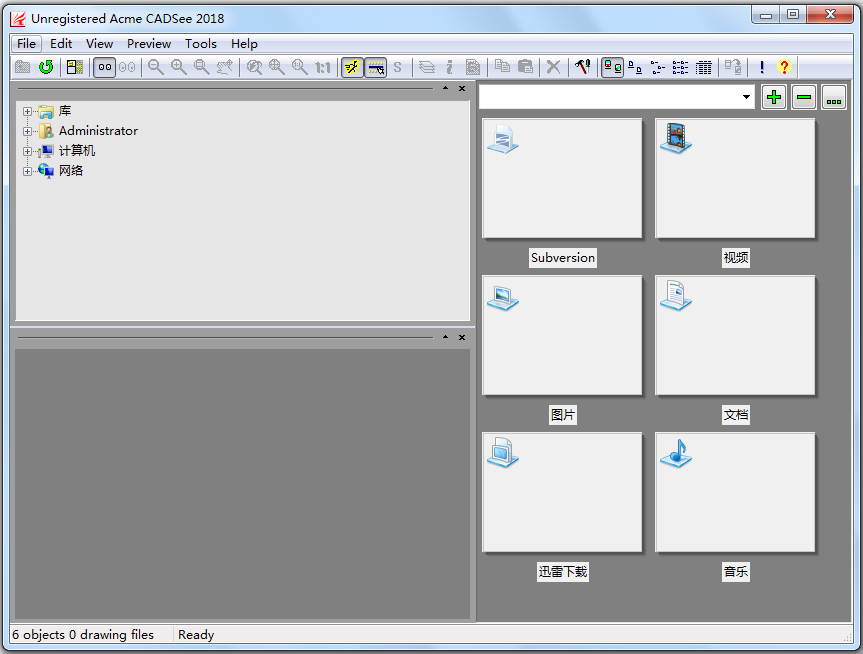The height and width of the screenshot is (654, 863).
Task: Open the File menu
Action: (26, 43)
